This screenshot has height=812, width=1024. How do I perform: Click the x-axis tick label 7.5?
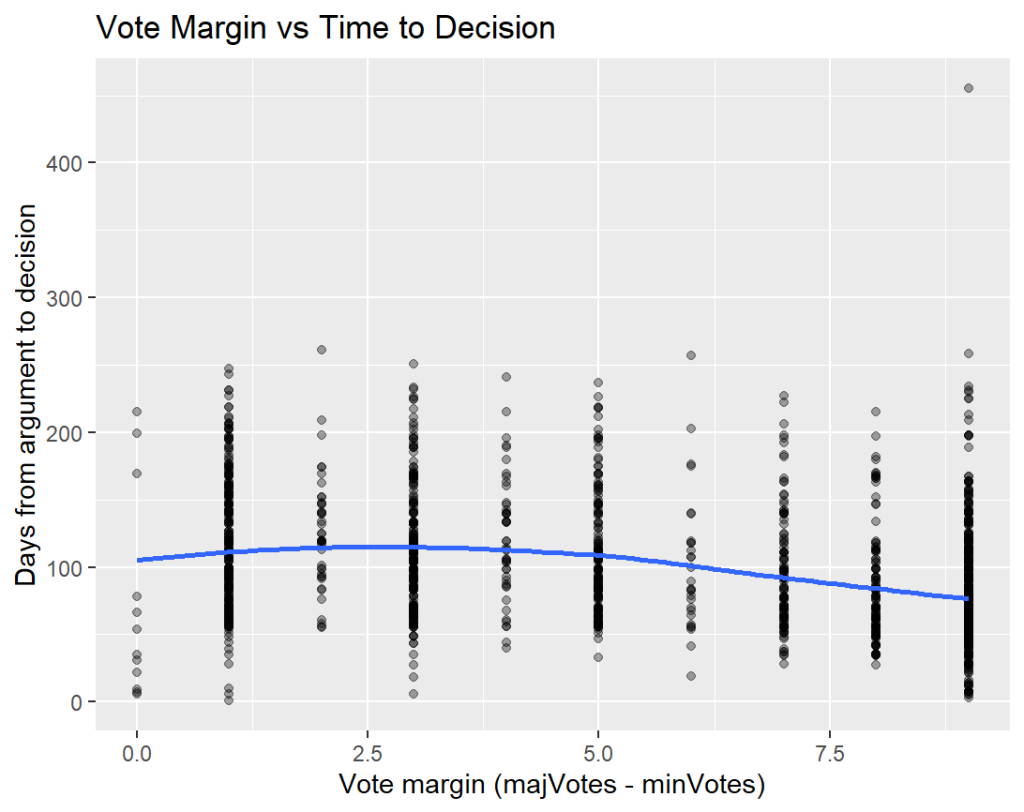[829, 750]
